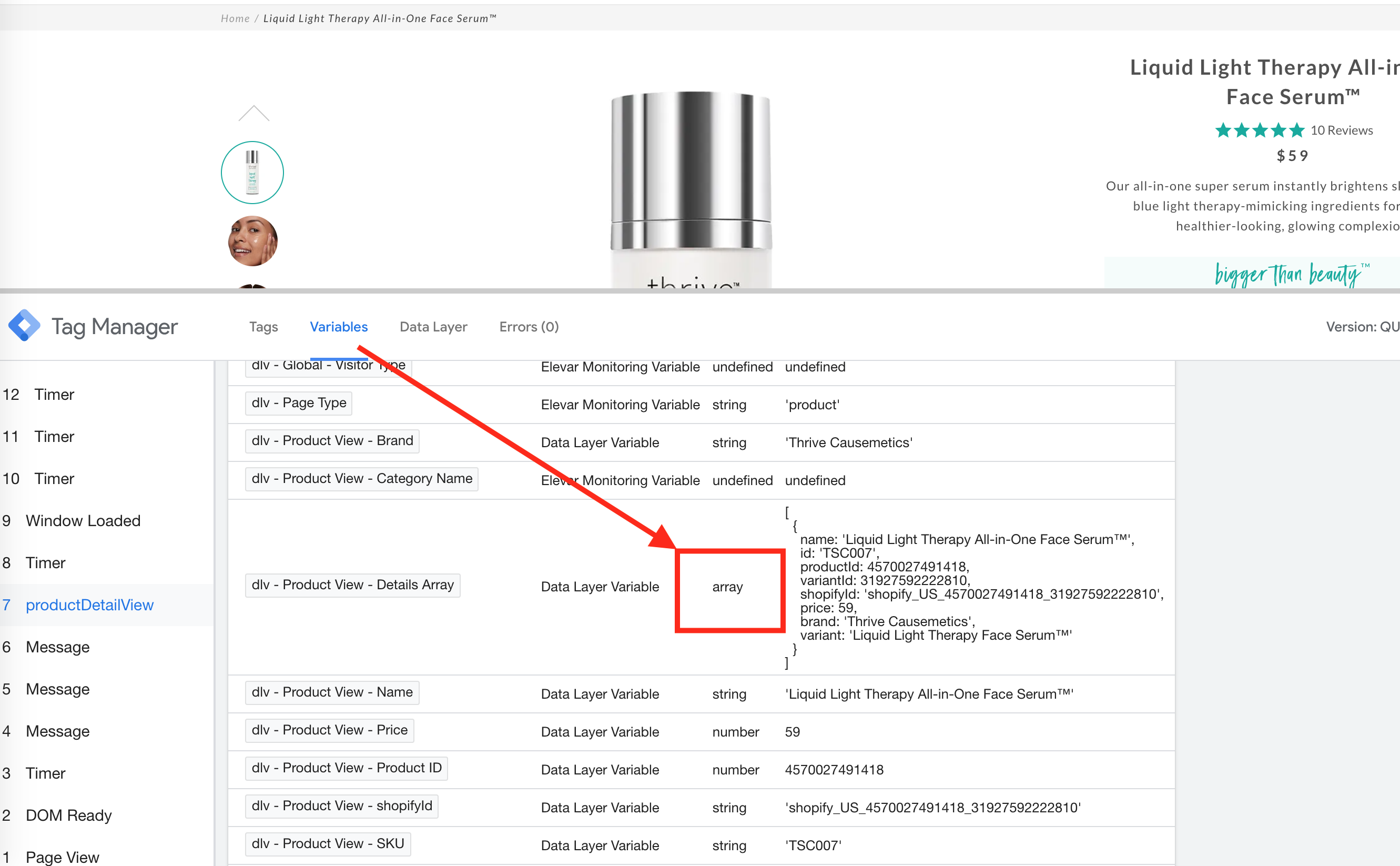Image resolution: width=1400 pixels, height=866 pixels.
Task: Select the DOM Ready event
Action: [x=68, y=815]
